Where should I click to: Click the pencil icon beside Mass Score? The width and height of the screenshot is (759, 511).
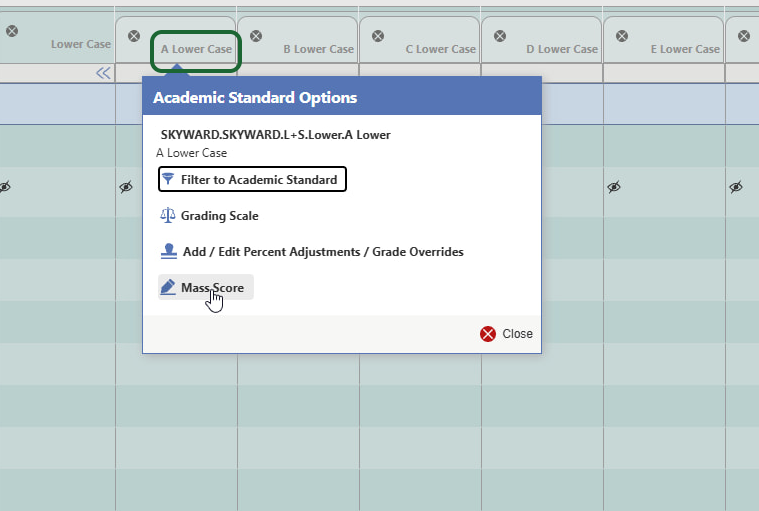coord(168,287)
